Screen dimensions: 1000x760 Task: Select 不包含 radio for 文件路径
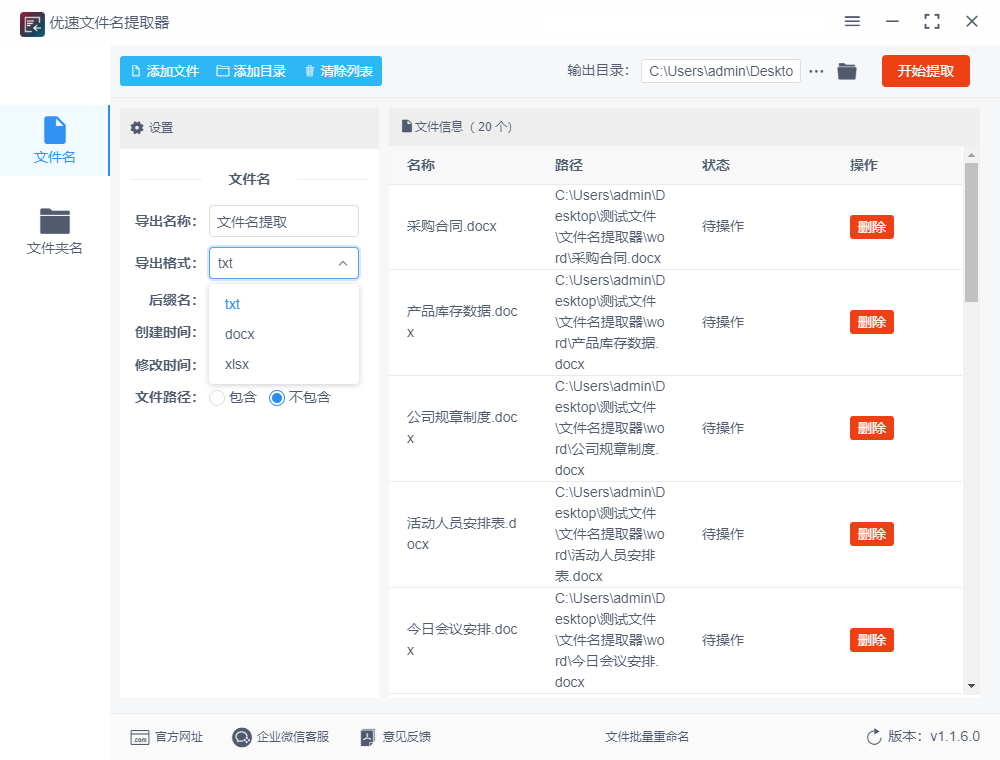277,397
